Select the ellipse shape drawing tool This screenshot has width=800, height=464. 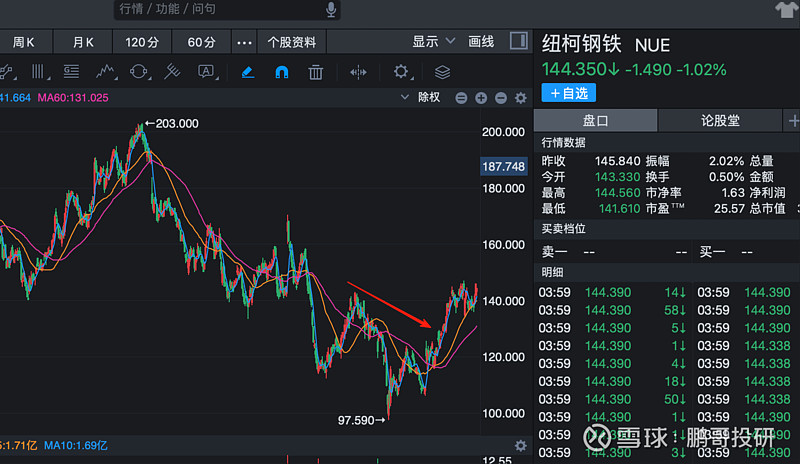pos(139,72)
